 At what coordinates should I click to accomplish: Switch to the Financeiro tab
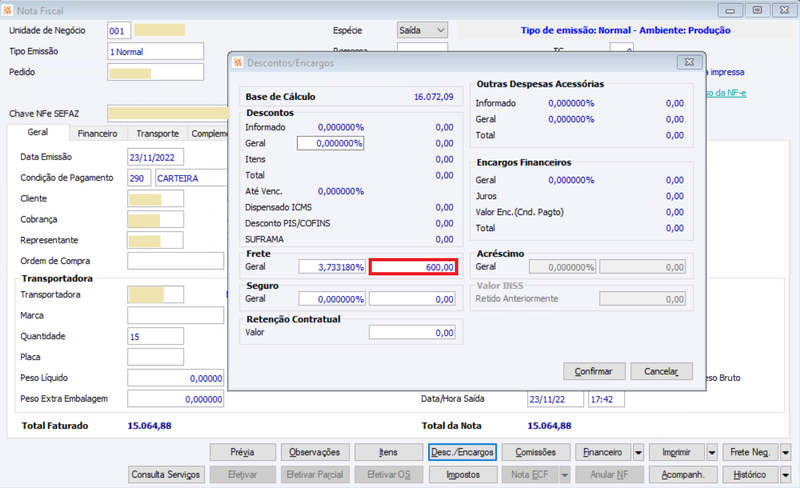97,133
